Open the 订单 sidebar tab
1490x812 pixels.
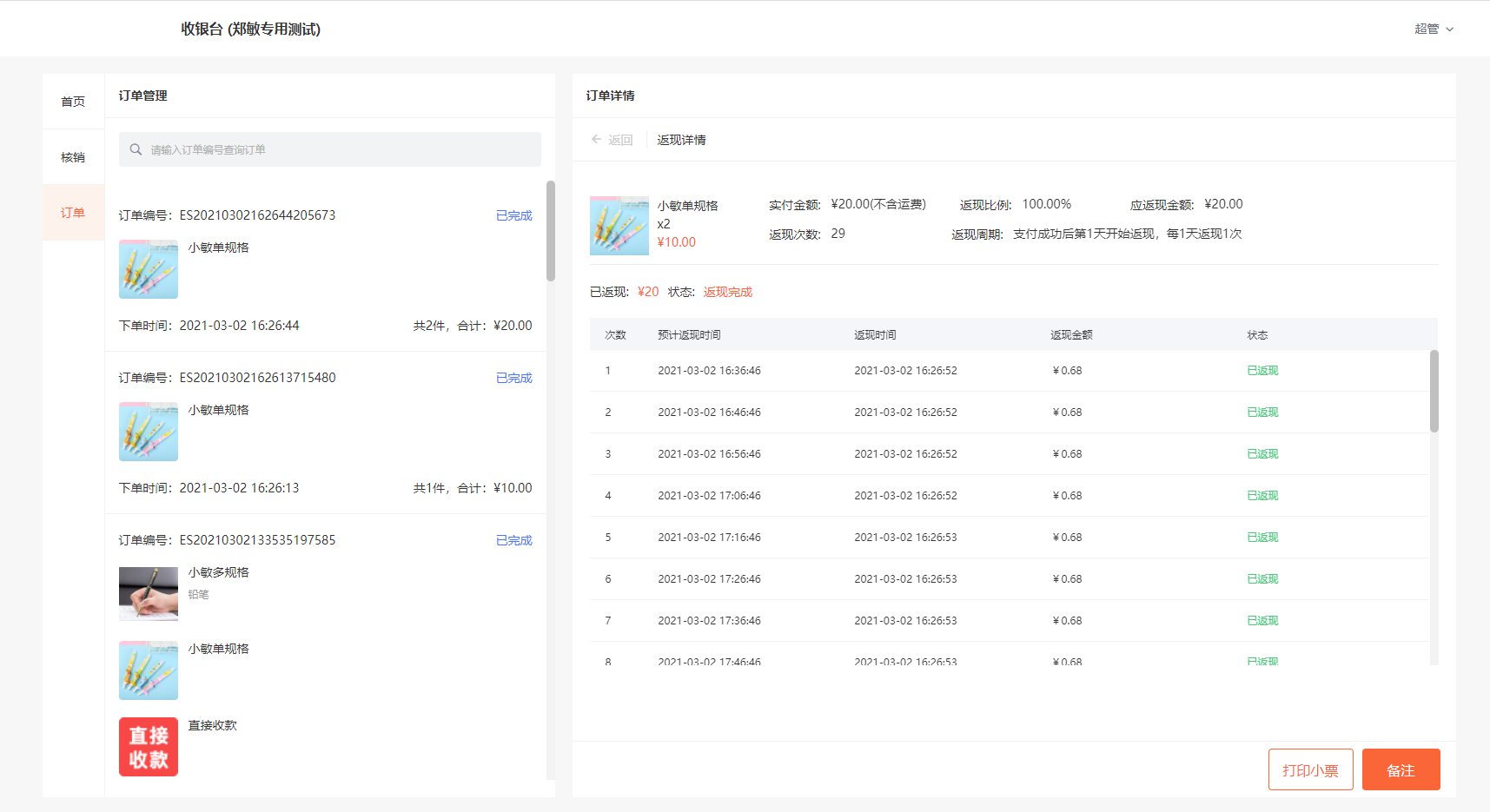(73, 213)
